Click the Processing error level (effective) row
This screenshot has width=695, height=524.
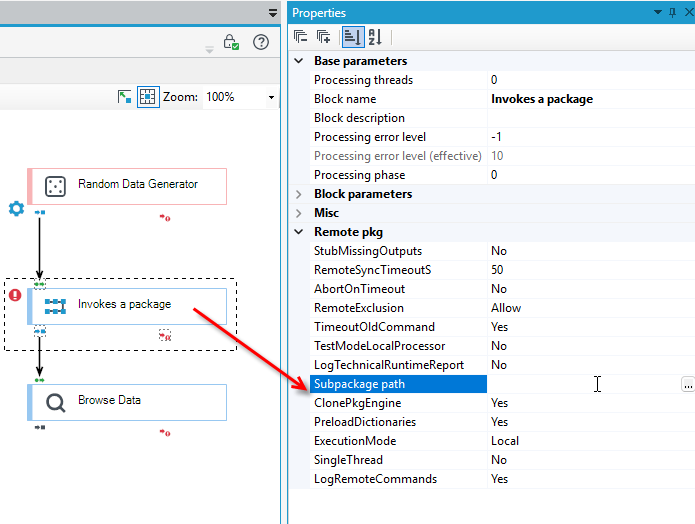coord(502,156)
